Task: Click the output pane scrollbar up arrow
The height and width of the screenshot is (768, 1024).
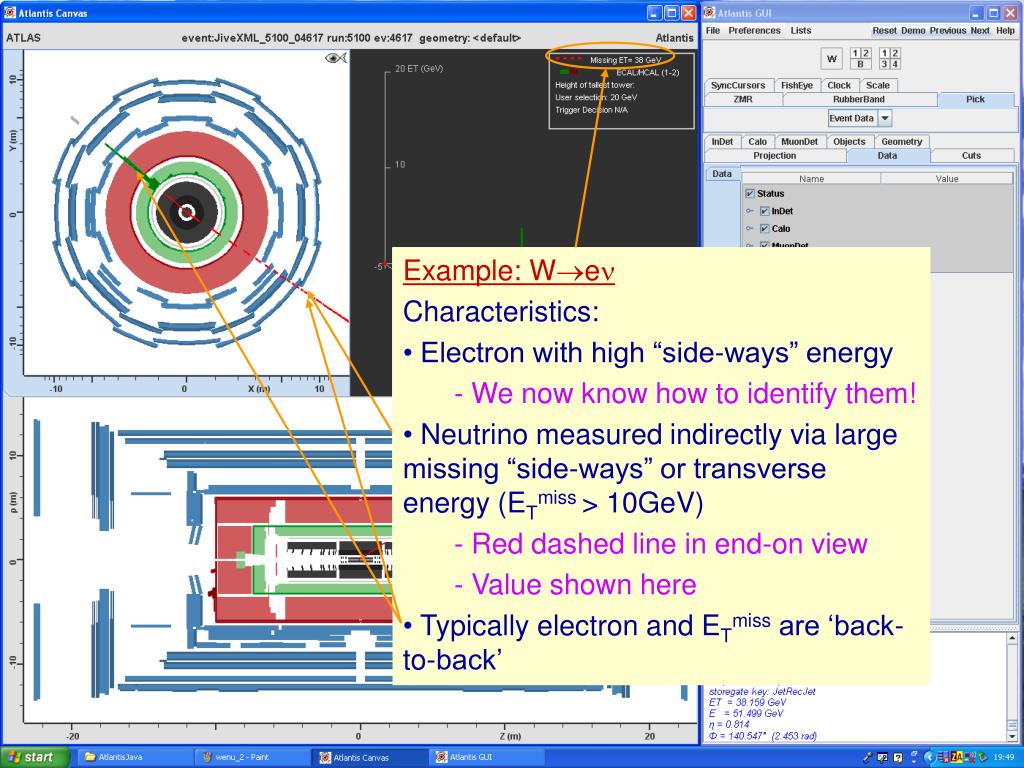Action: point(1012,637)
